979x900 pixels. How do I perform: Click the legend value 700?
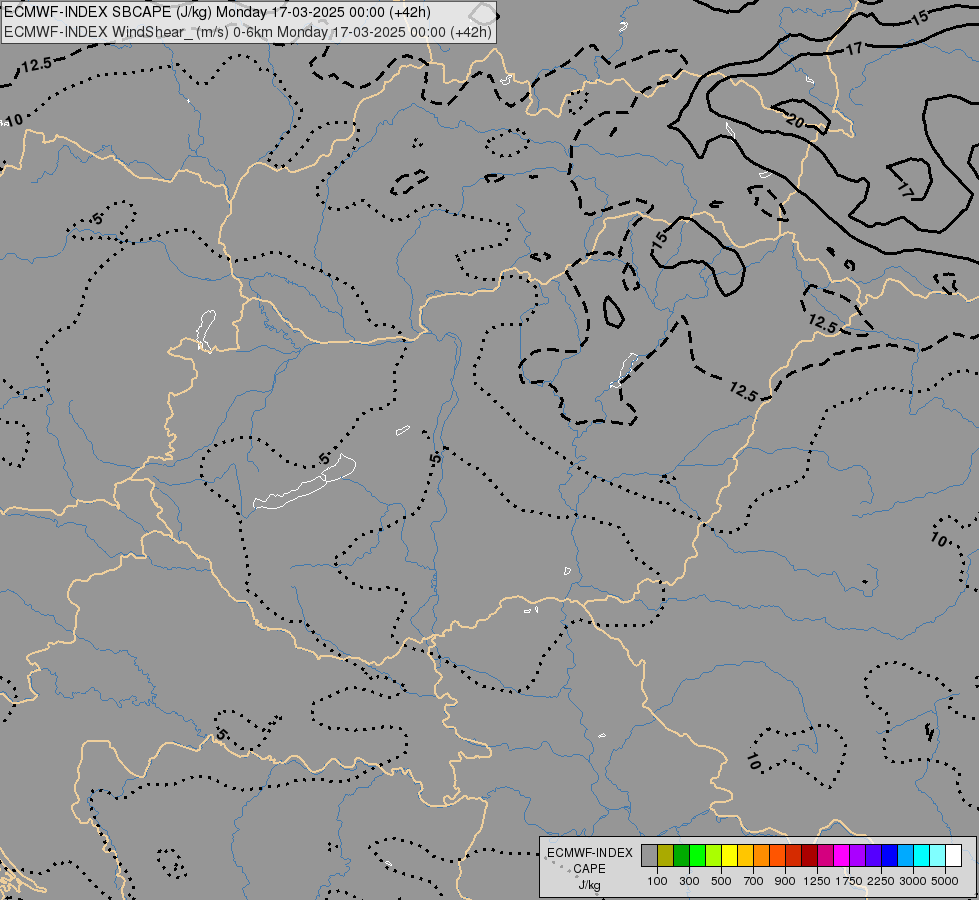[x=754, y=881]
